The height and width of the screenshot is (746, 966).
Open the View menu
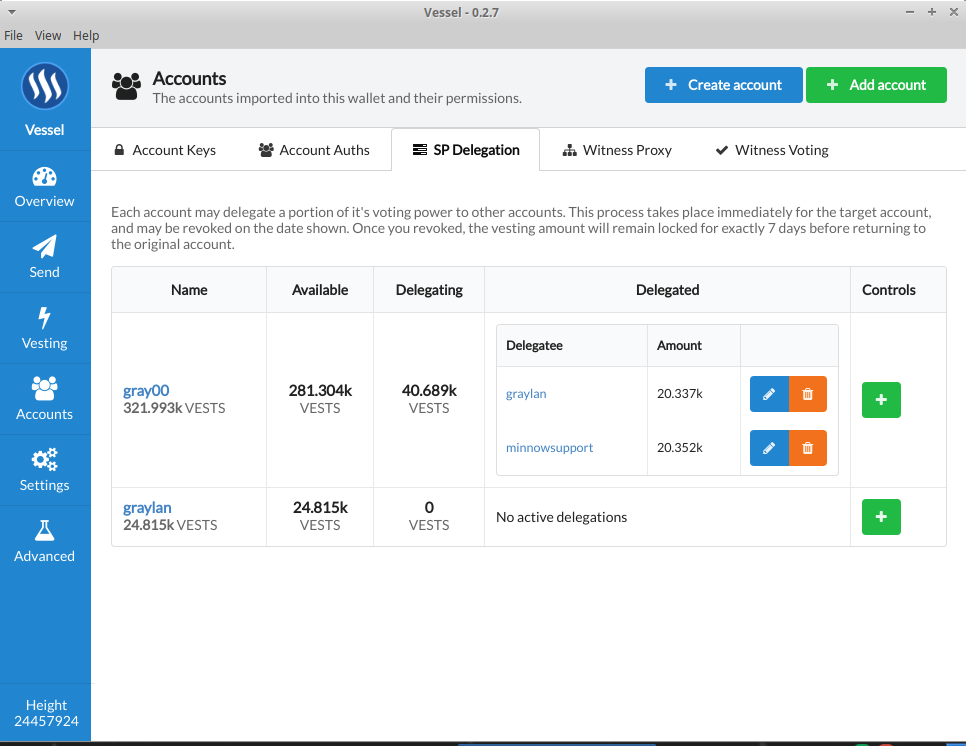click(48, 36)
